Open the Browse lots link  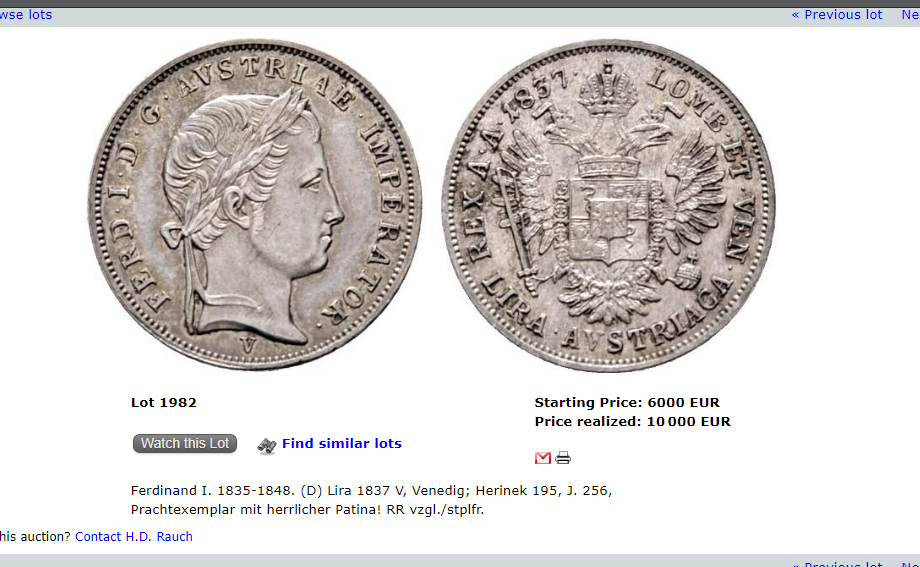coord(26,15)
